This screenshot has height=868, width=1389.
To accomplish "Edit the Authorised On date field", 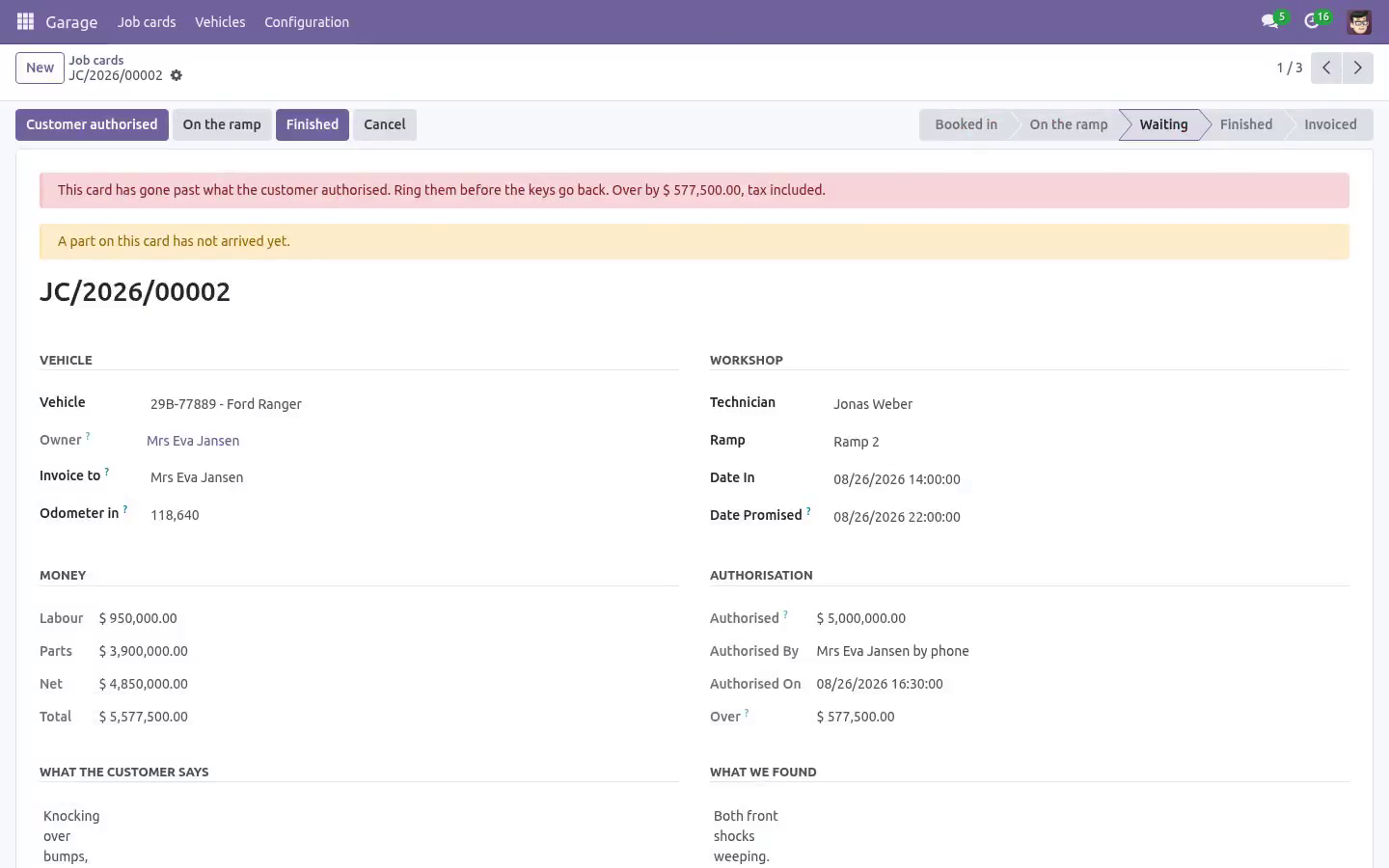I will (880, 684).
